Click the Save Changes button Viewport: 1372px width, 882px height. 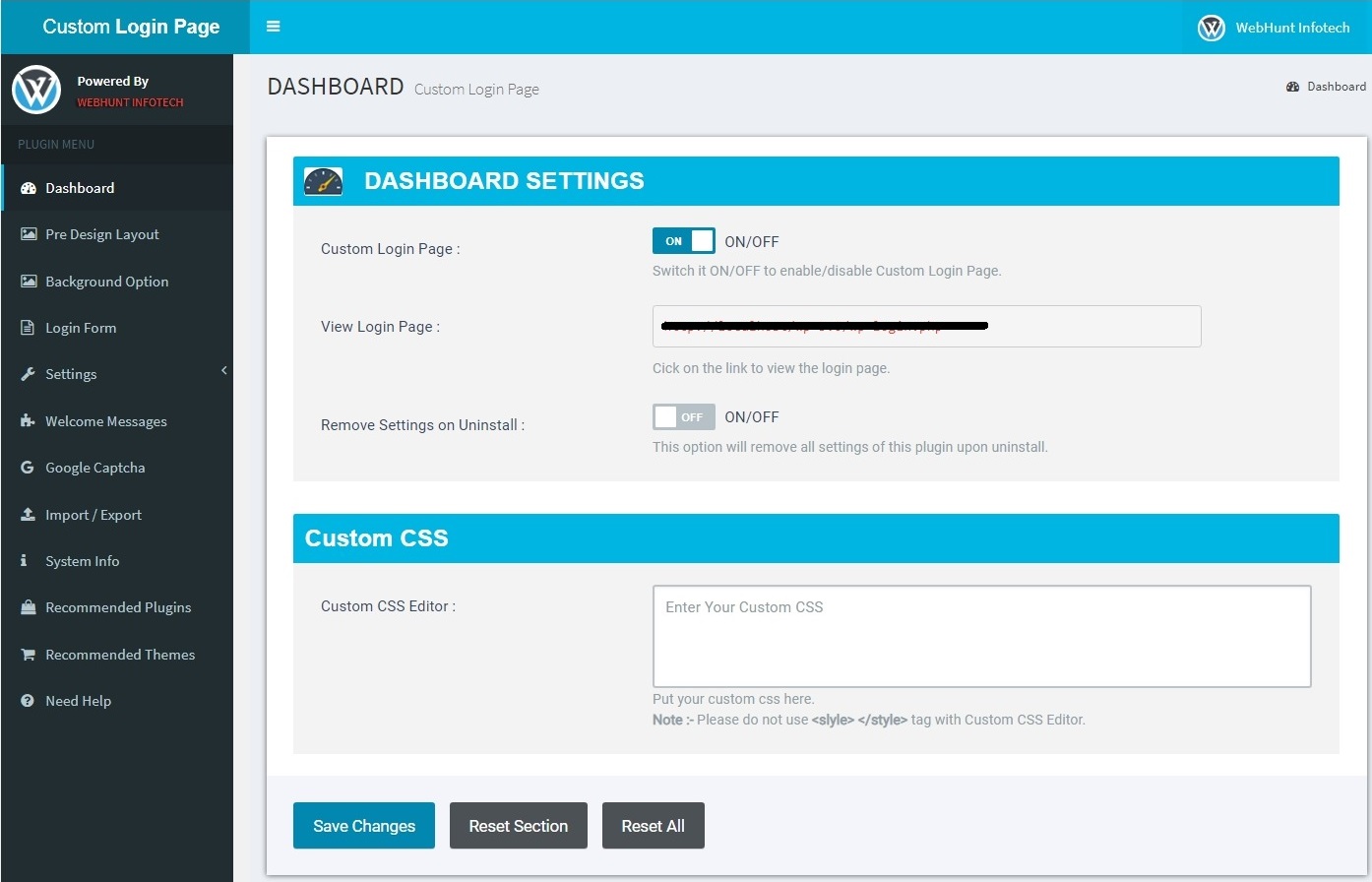click(x=363, y=826)
